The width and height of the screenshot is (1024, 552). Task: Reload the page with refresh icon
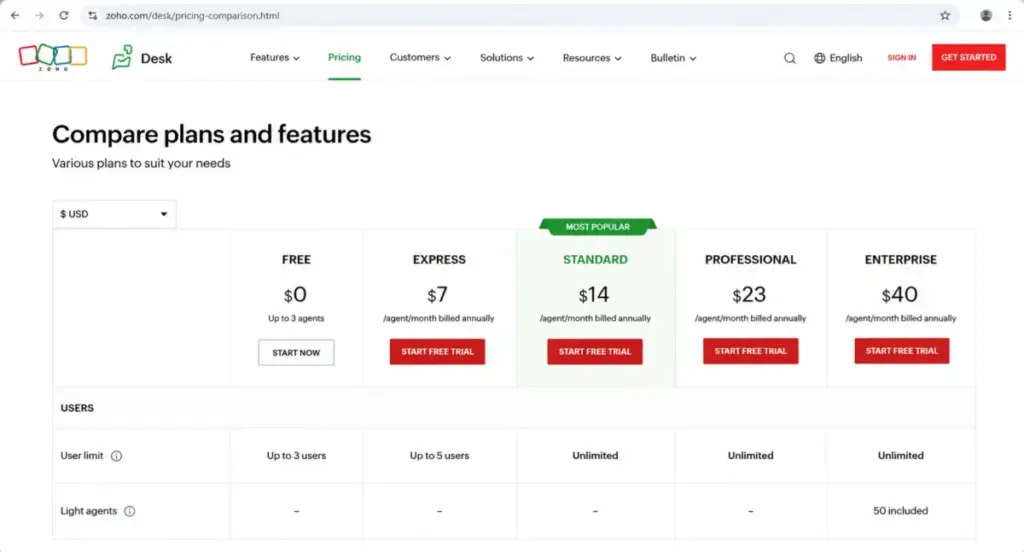pos(63,15)
